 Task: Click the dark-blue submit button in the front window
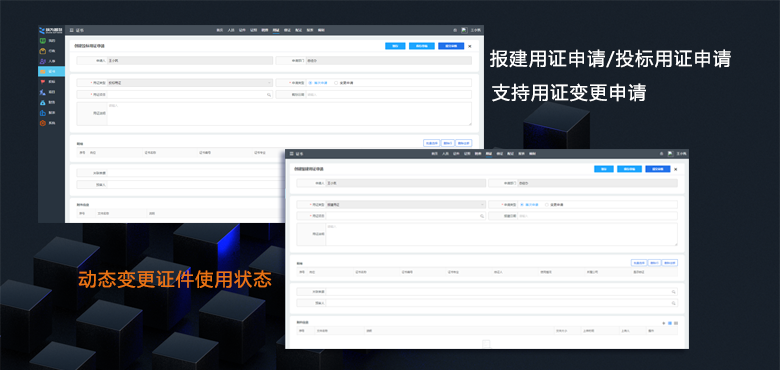[x=658, y=169]
